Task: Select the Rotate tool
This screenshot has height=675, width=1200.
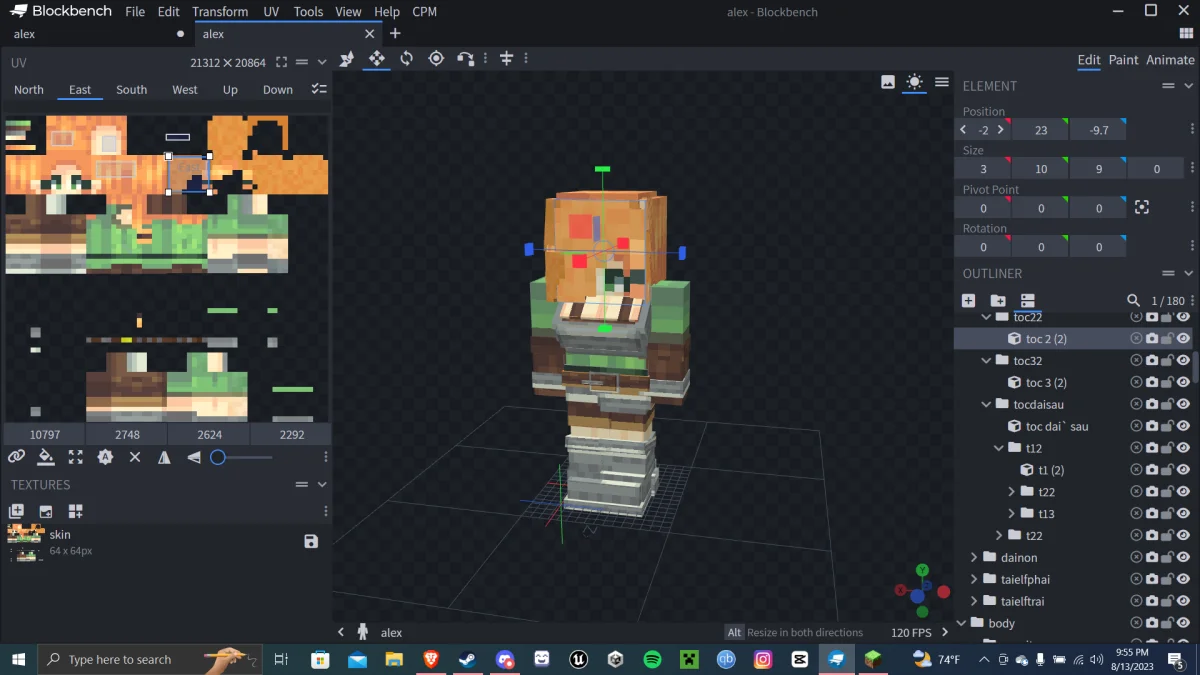Action: (406, 59)
